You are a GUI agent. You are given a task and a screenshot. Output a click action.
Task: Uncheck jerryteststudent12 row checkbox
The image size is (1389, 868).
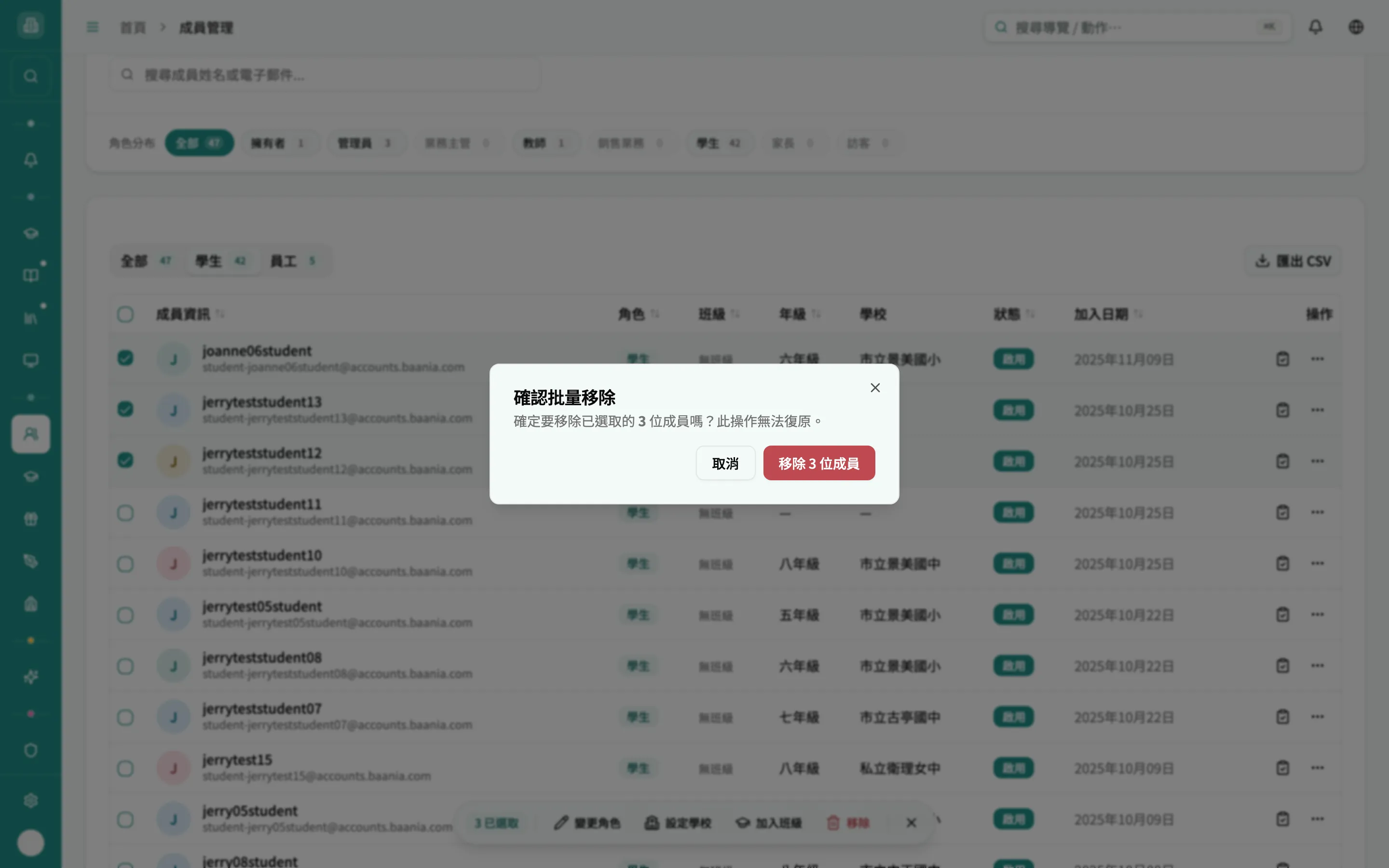(125, 461)
